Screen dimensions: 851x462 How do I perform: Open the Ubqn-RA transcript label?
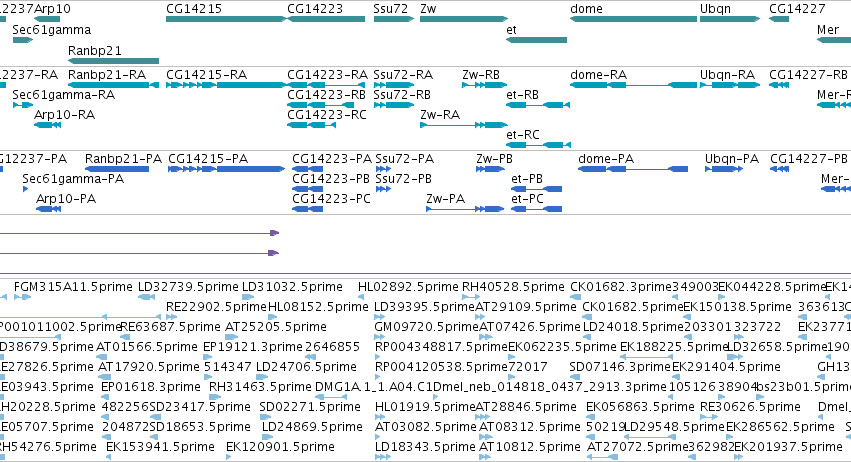point(727,74)
